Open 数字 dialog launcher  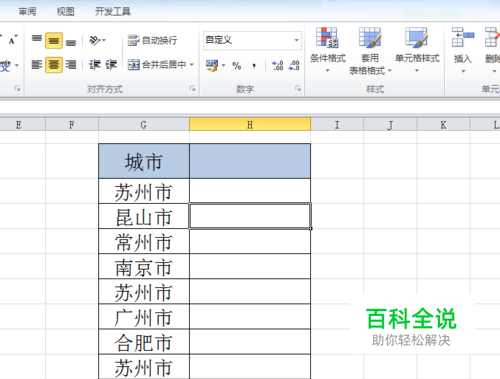[298, 88]
